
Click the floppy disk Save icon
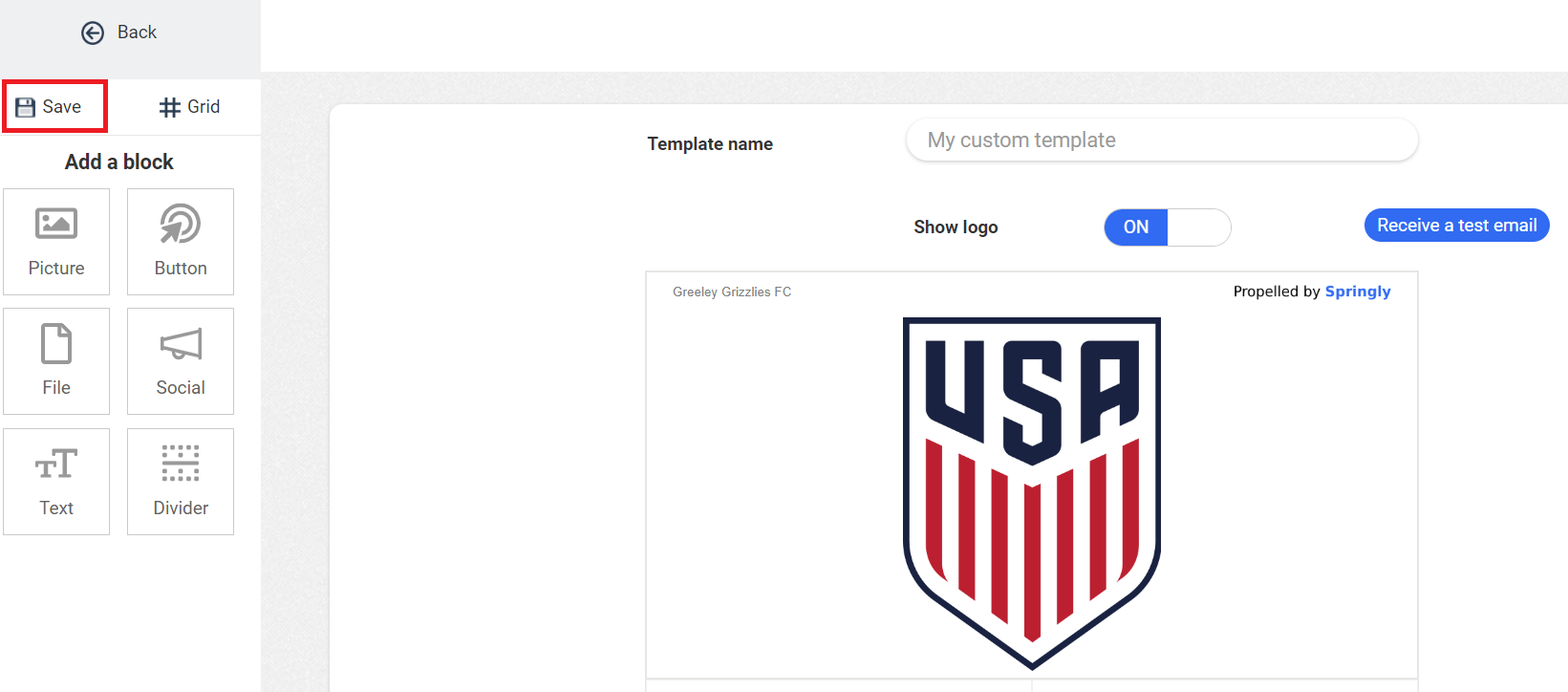(26, 107)
